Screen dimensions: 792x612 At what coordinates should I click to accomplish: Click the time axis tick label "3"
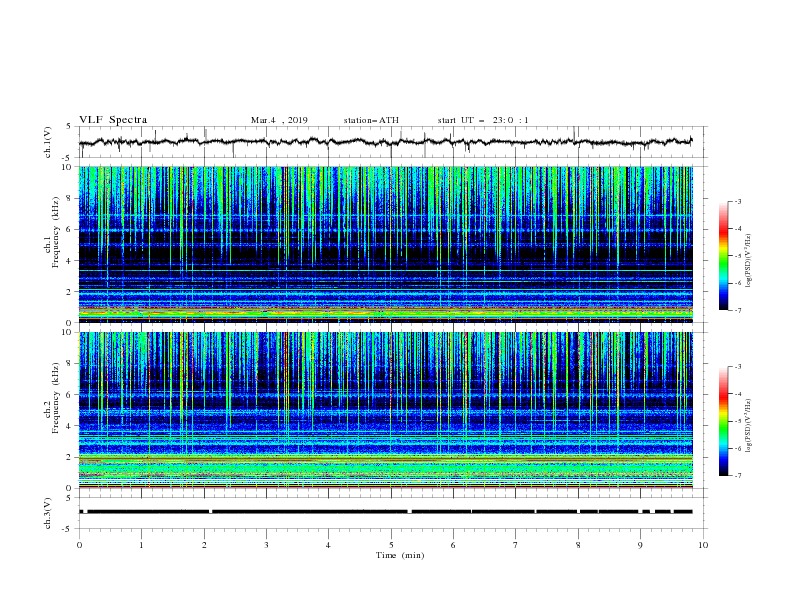pos(266,545)
